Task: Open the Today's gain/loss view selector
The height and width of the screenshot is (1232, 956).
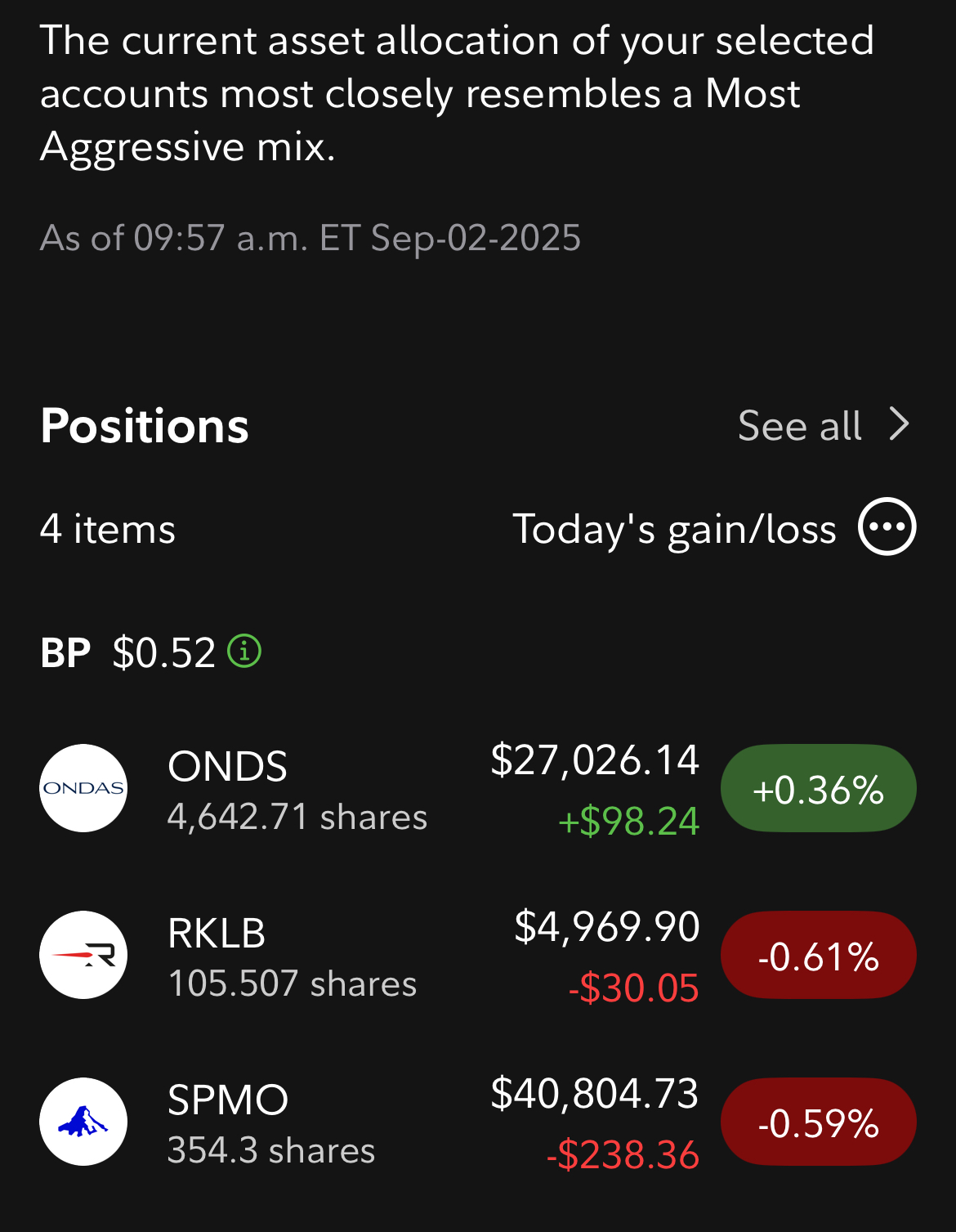Action: click(x=674, y=529)
